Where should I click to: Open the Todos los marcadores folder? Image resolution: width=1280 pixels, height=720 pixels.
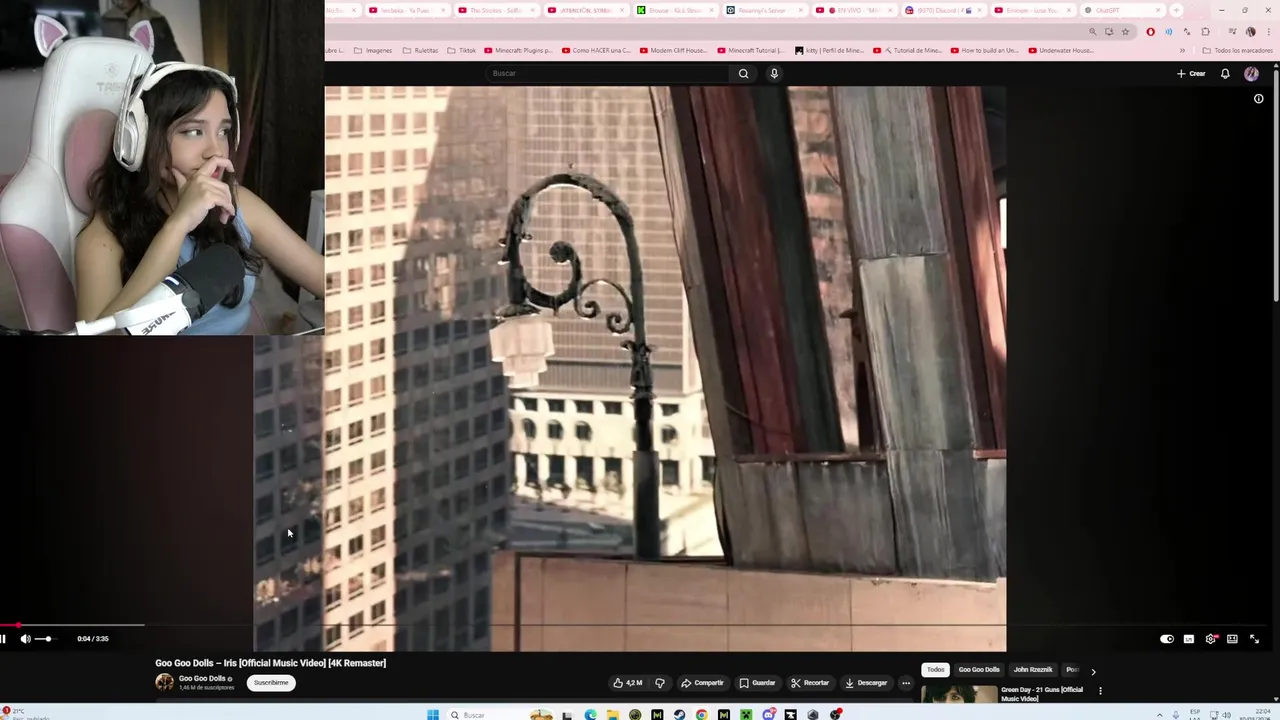point(1237,50)
